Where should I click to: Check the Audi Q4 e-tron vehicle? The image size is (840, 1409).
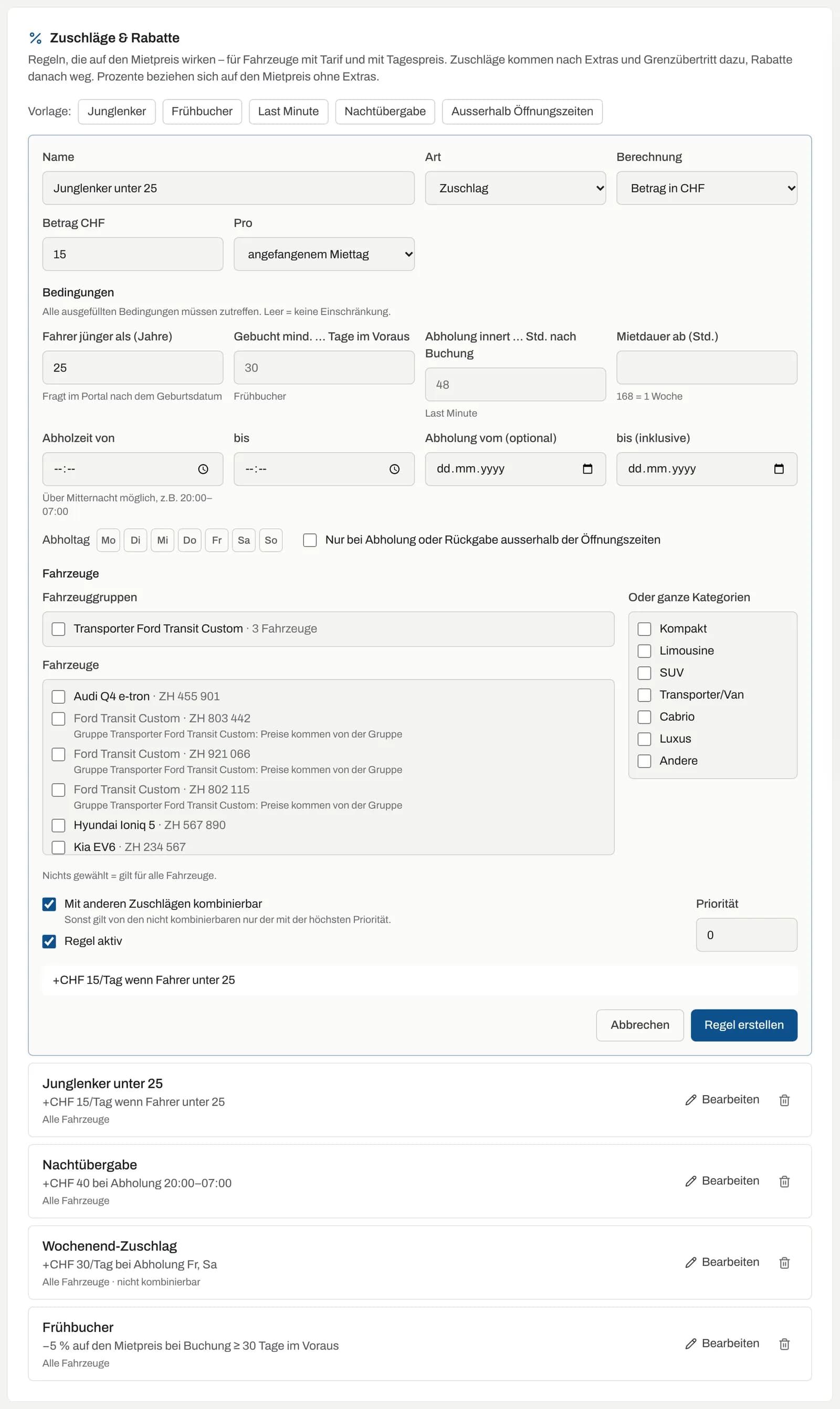point(58,697)
